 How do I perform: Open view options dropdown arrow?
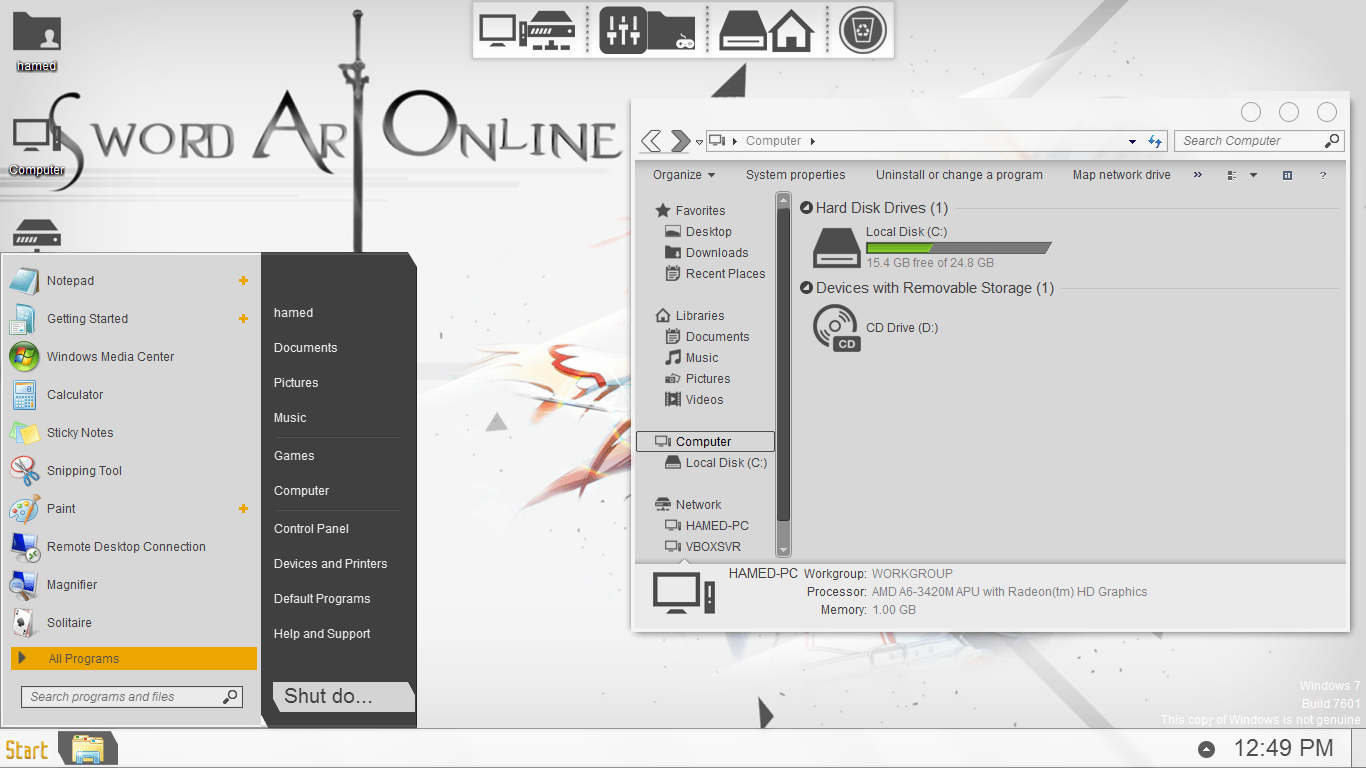[x=1253, y=175]
